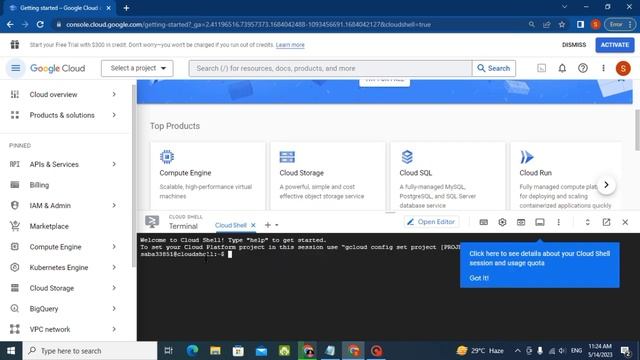Expand VPC network submenu chevron
Screen dimensions: 640x360
coord(114,329)
